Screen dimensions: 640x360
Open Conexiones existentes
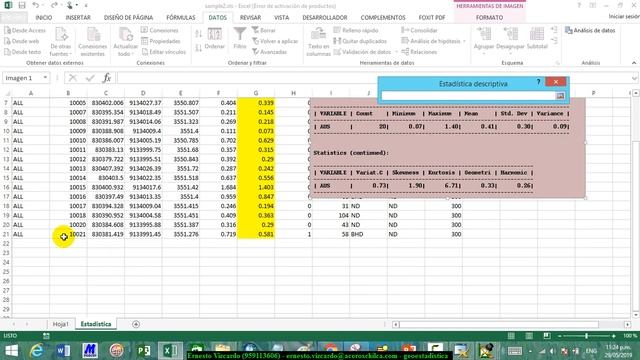pos(93,42)
